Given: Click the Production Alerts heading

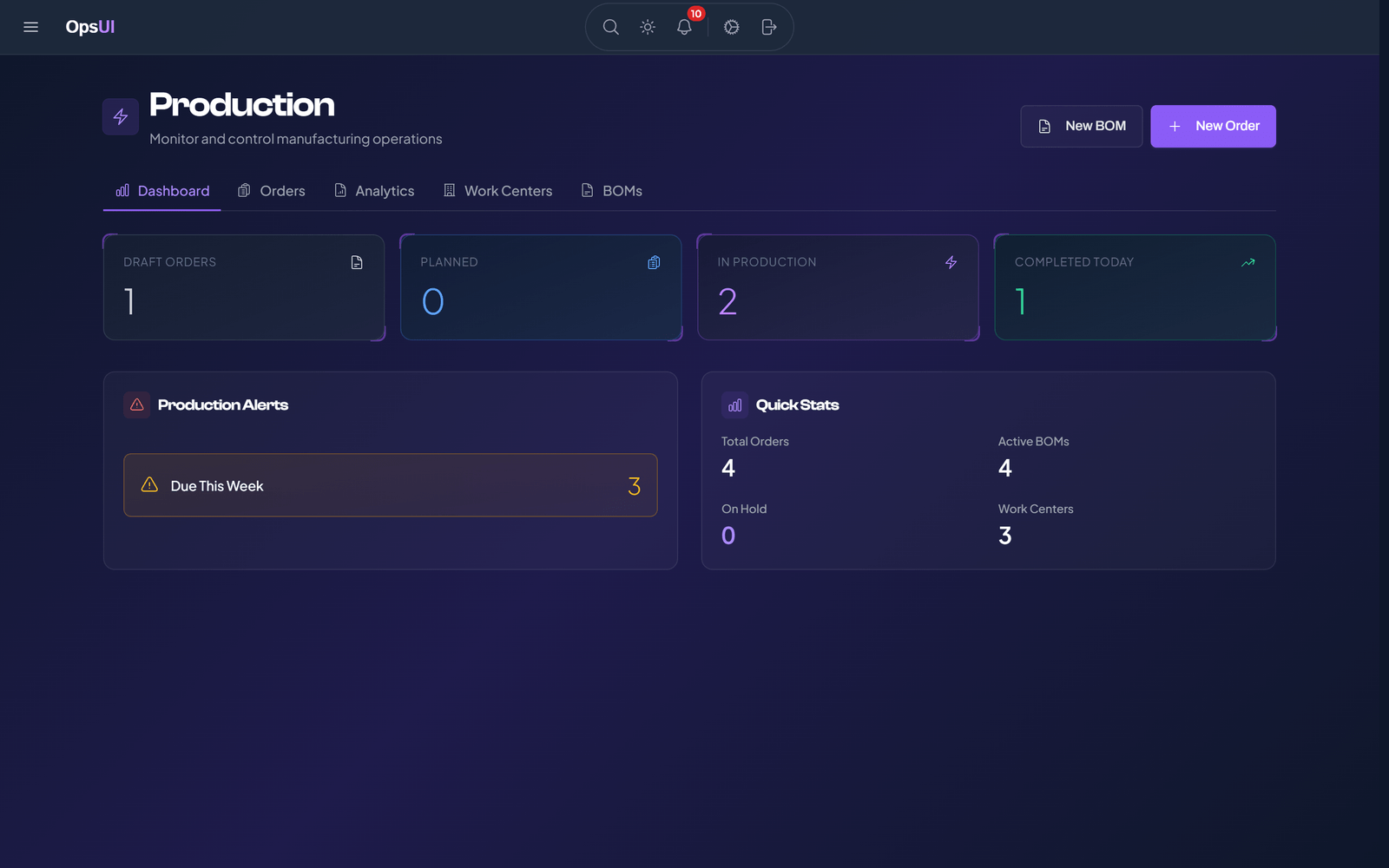Looking at the screenshot, I should [x=223, y=404].
